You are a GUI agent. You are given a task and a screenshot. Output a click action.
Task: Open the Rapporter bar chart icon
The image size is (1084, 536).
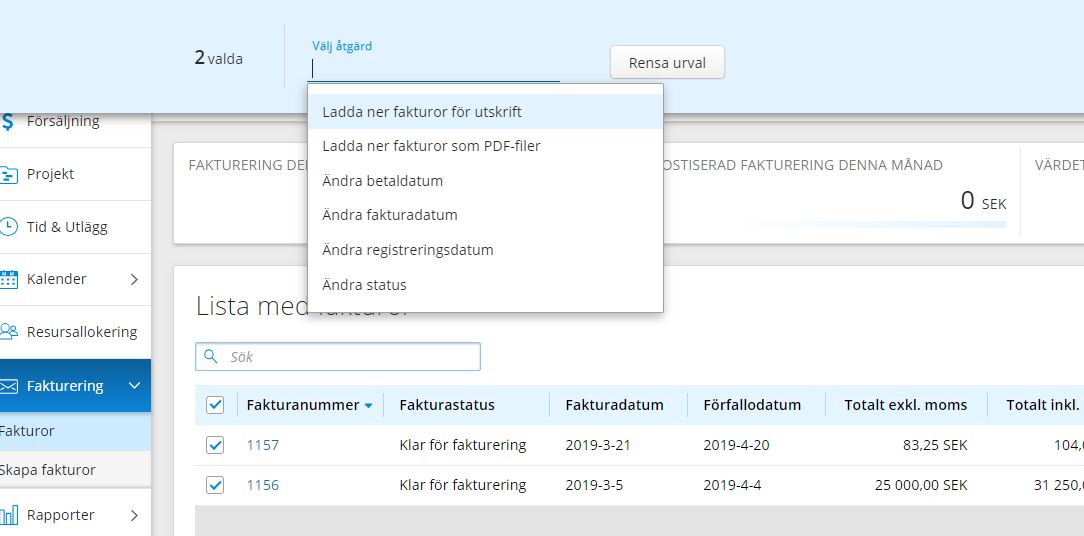click(x=8, y=515)
